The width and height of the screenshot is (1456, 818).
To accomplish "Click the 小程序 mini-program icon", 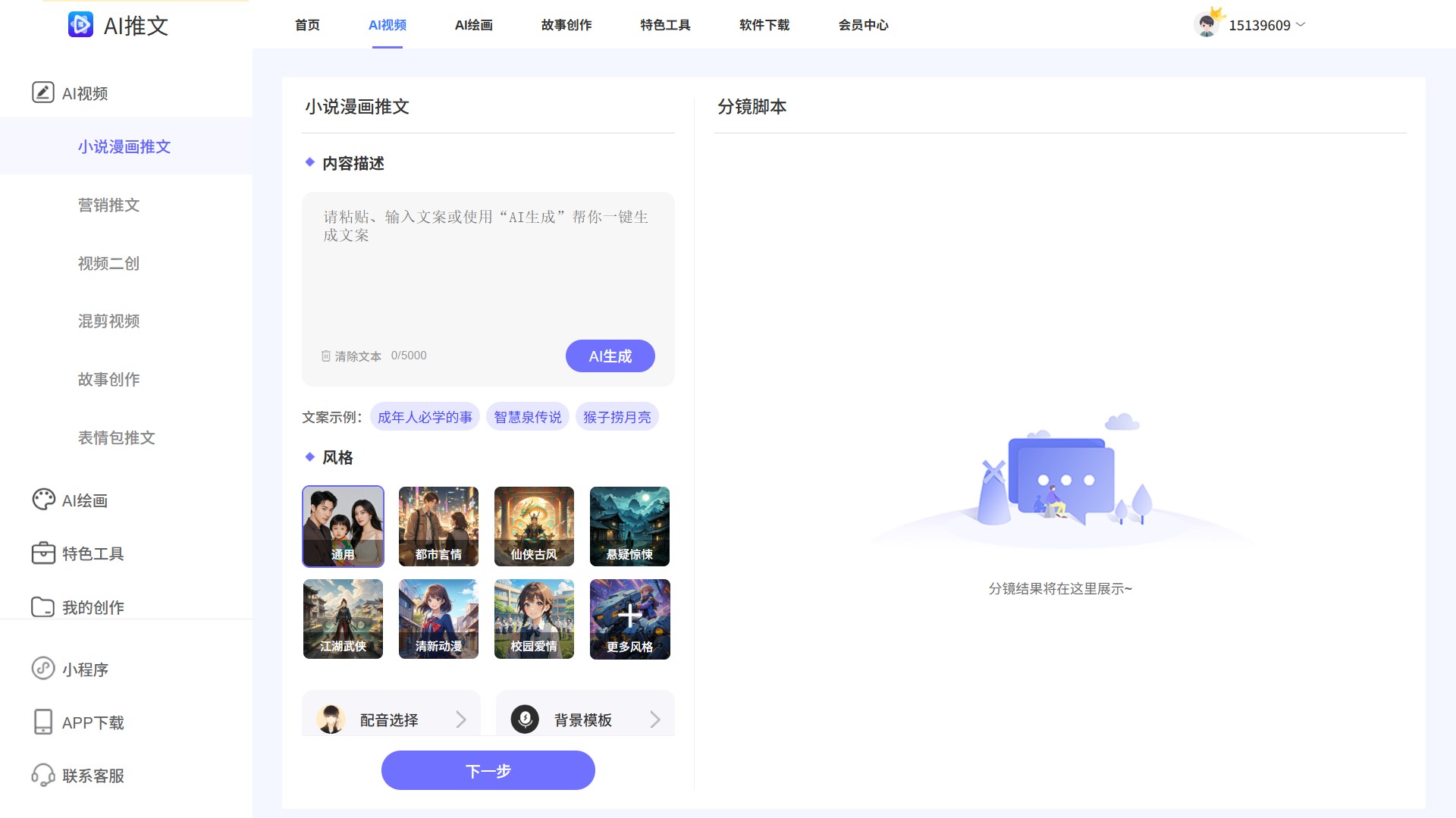I will (x=43, y=669).
